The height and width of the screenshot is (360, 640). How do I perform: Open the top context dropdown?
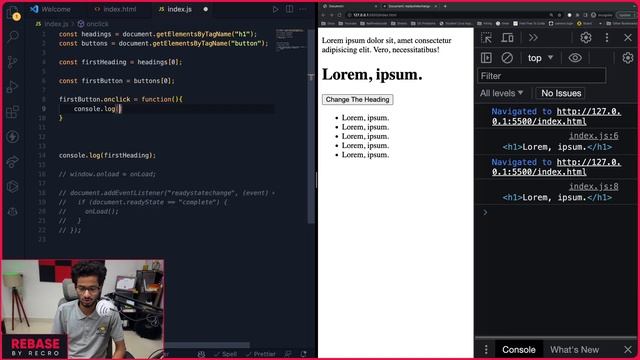[x=540, y=58]
